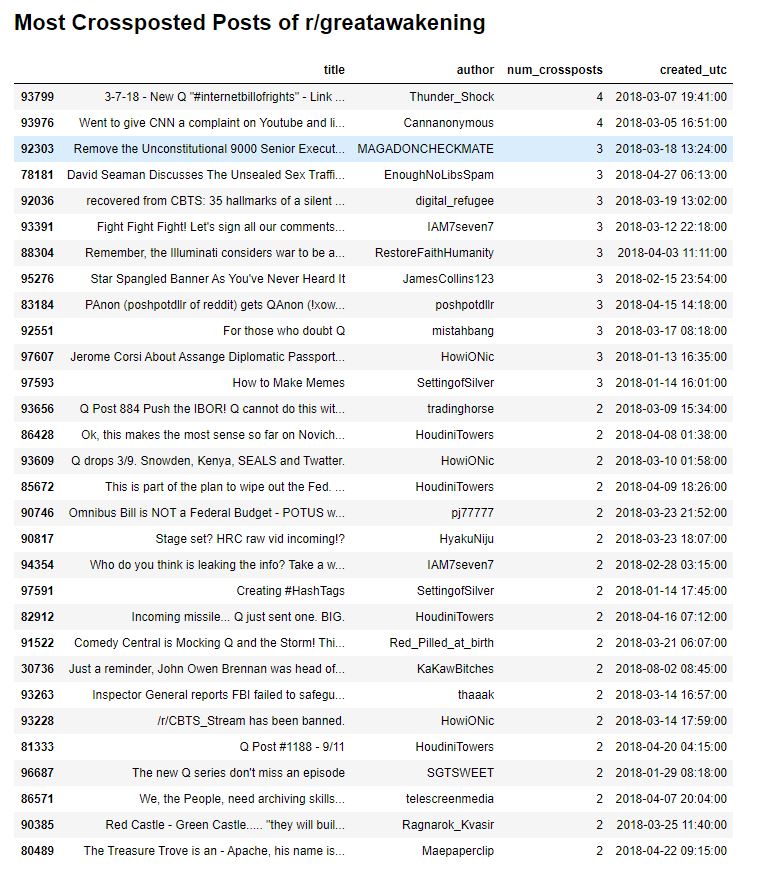Click author Cannanonymous

coord(448,123)
